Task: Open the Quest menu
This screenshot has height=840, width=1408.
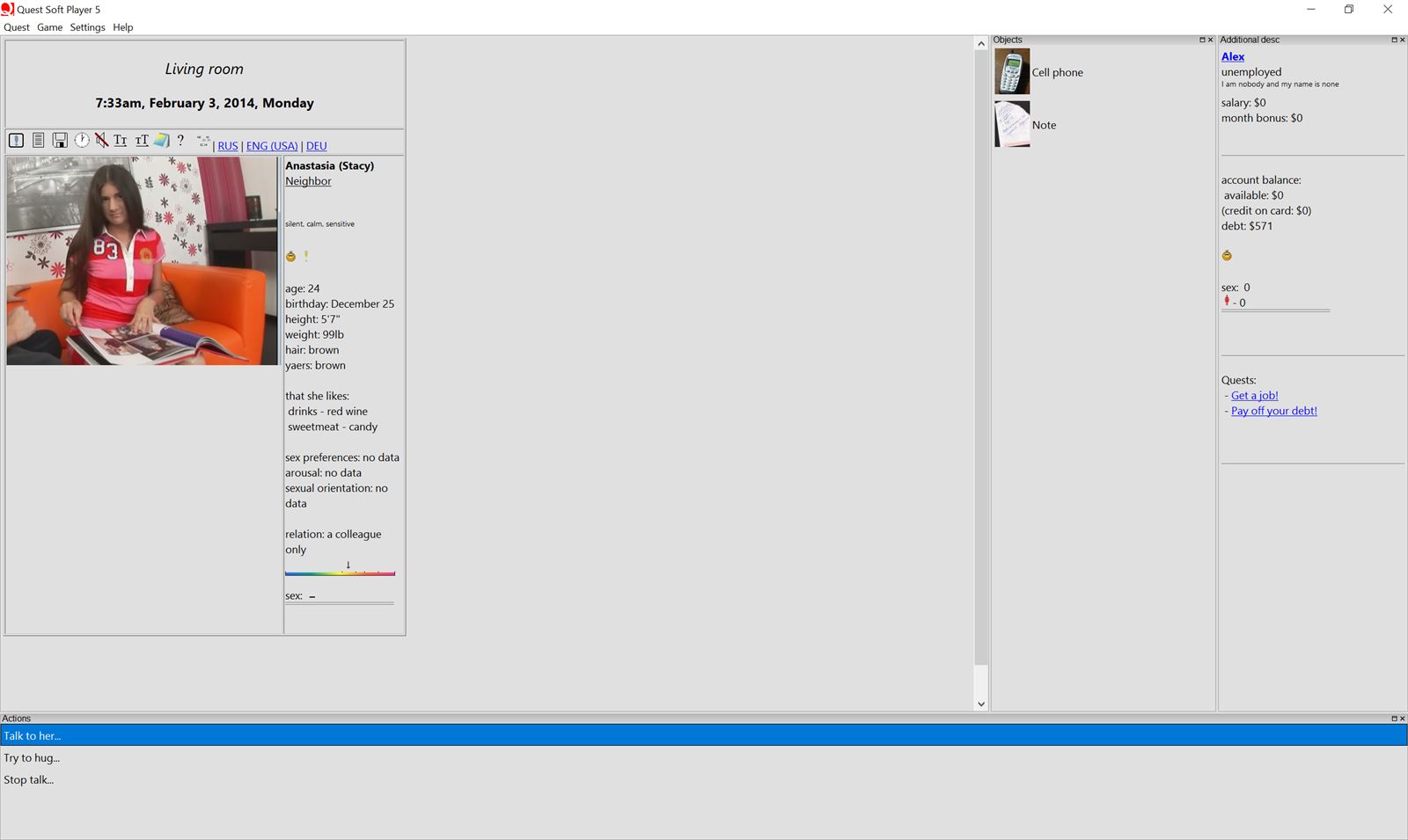Action: [17, 27]
